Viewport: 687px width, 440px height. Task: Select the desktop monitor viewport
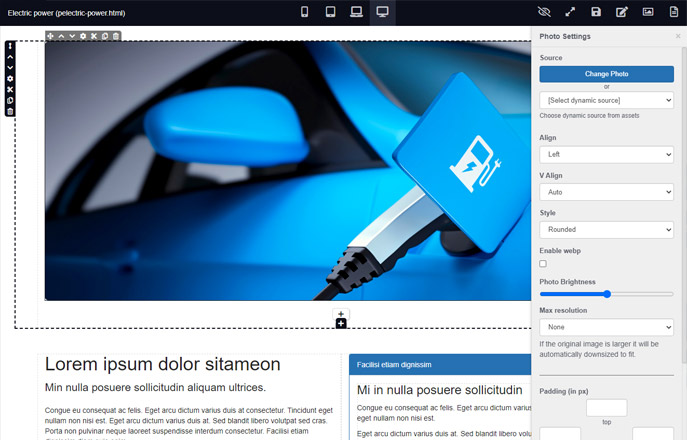382,12
